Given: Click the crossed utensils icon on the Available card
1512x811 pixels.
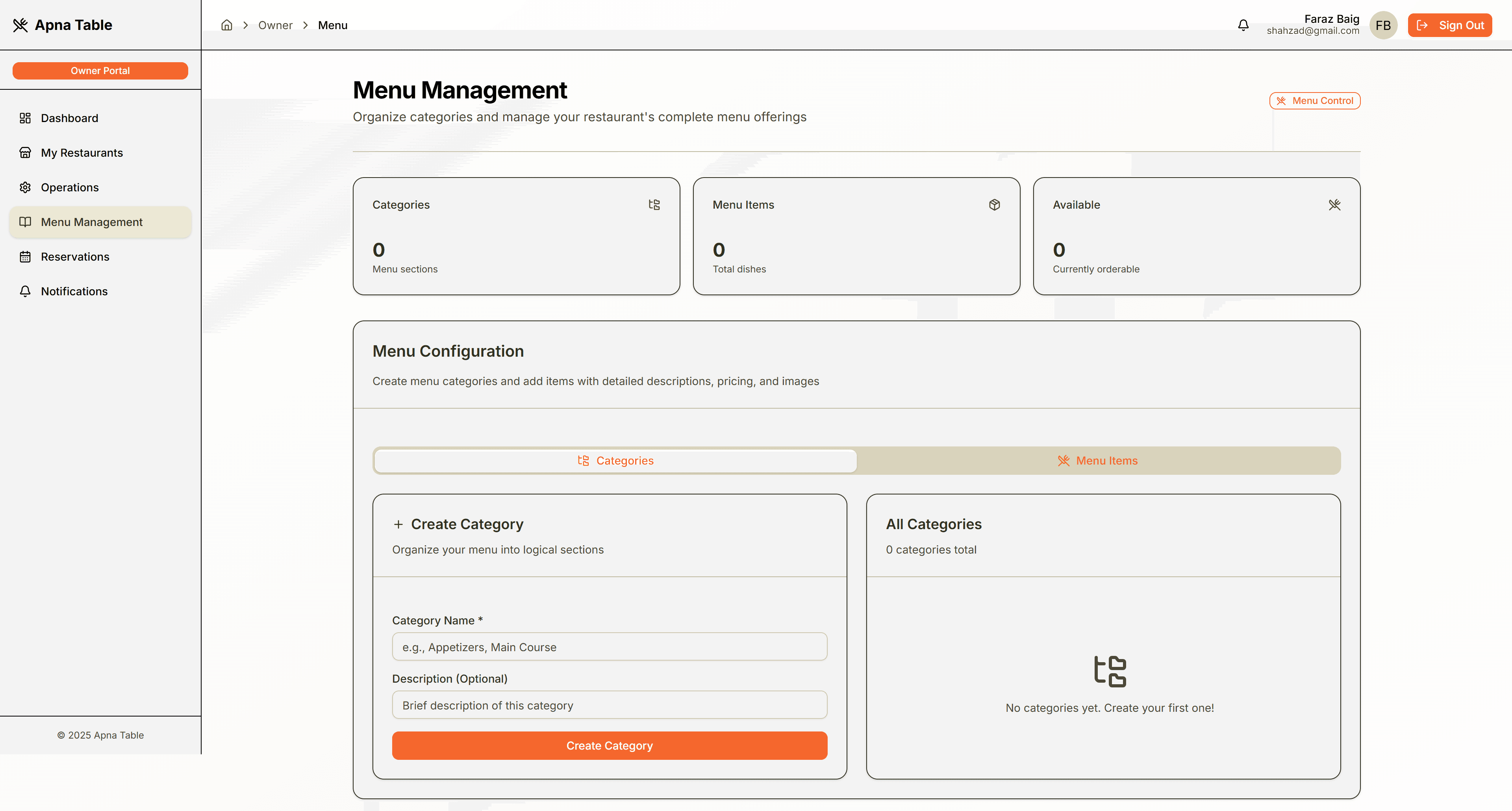Looking at the screenshot, I should click(1335, 204).
